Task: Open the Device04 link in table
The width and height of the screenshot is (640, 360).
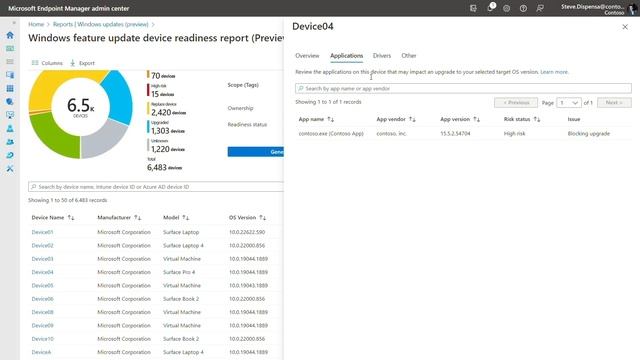Action: [x=42, y=272]
